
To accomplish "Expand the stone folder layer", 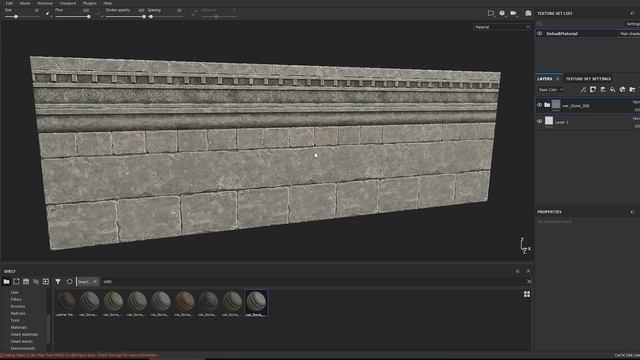I will 547,105.
